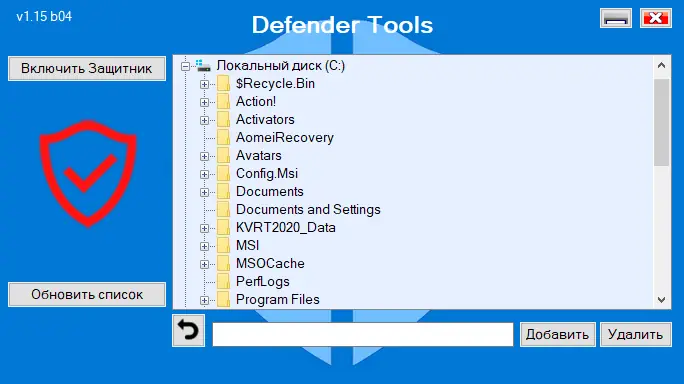Viewport: 684px width, 384px height.
Task: Expand the Program Files folder
Action: pyautogui.click(x=204, y=300)
